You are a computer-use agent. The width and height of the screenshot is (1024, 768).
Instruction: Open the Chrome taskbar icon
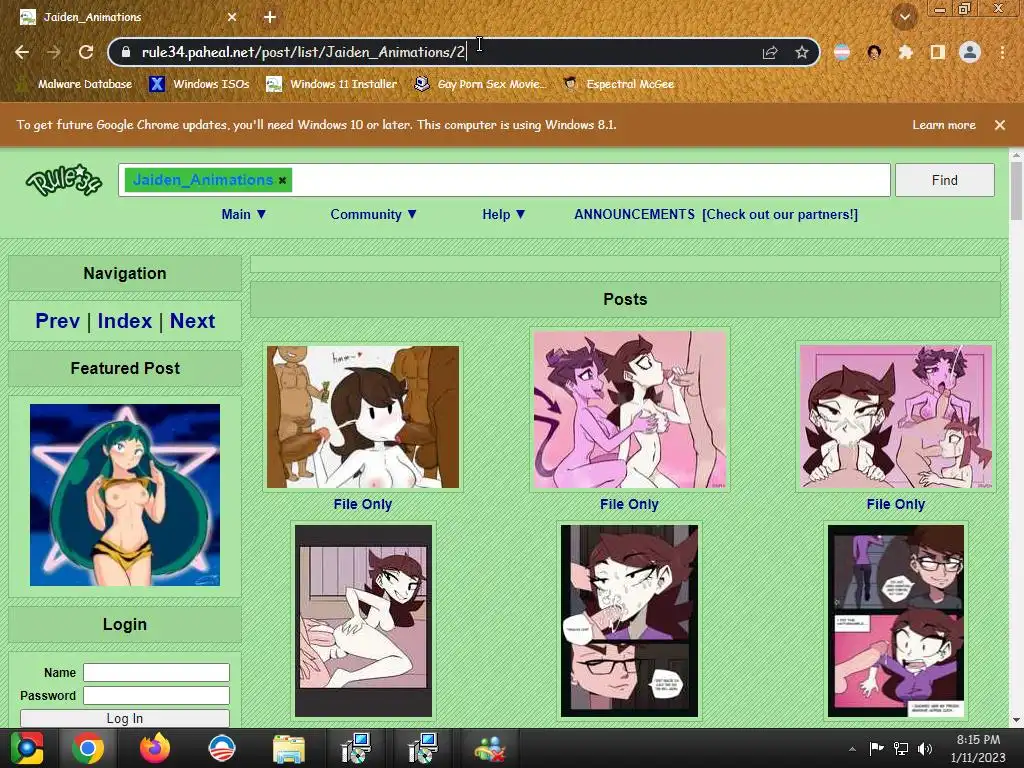[x=88, y=748]
